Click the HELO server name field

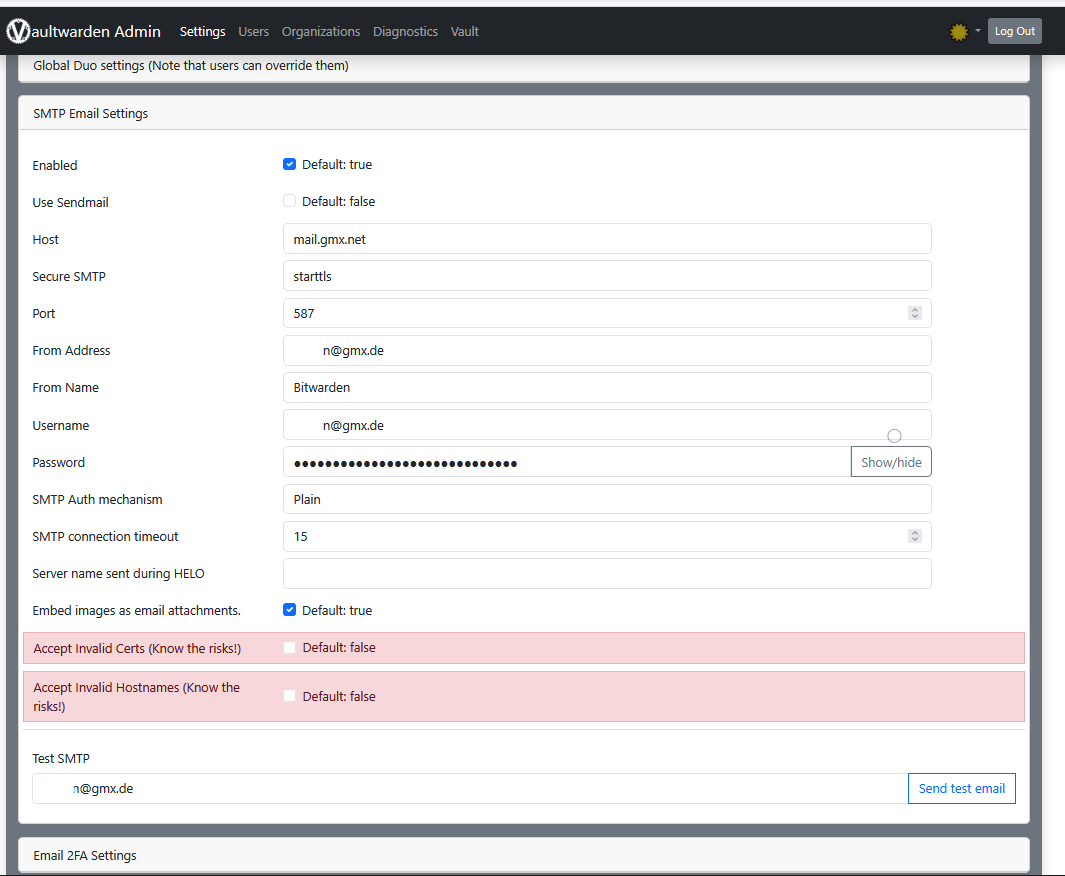(x=607, y=574)
